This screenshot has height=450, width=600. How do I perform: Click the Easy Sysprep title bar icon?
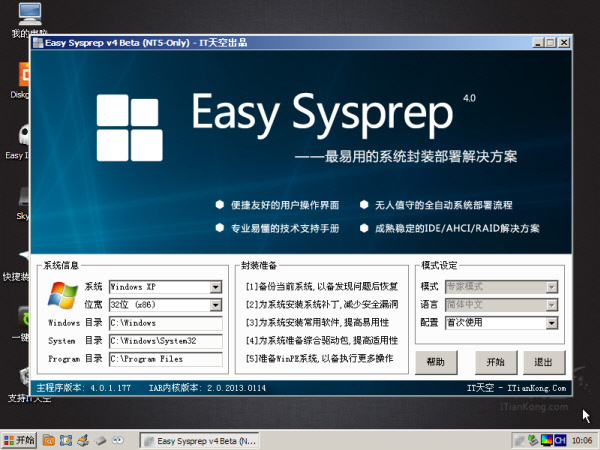(38, 43)
